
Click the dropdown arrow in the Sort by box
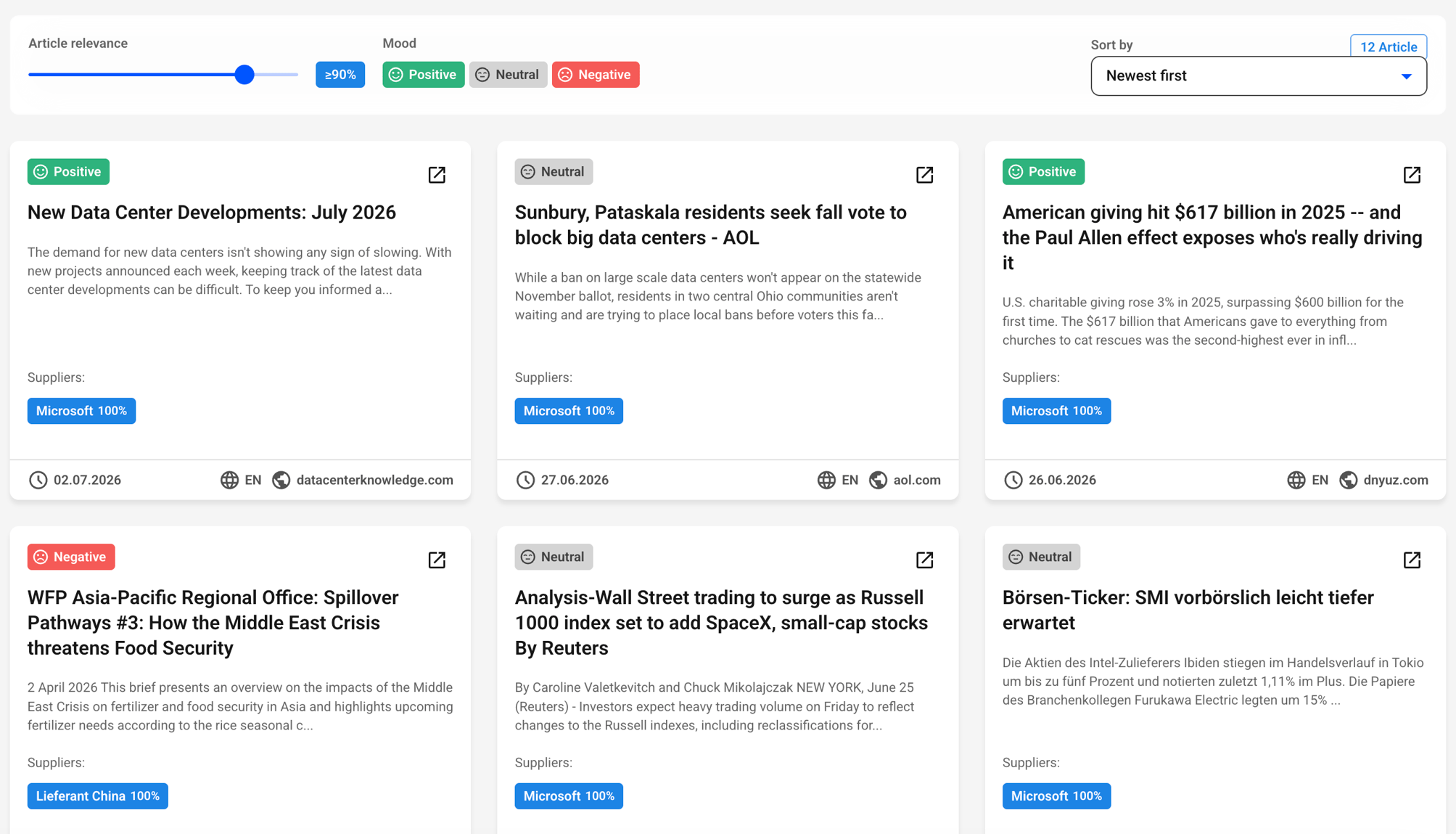[x=1406, y=76]
